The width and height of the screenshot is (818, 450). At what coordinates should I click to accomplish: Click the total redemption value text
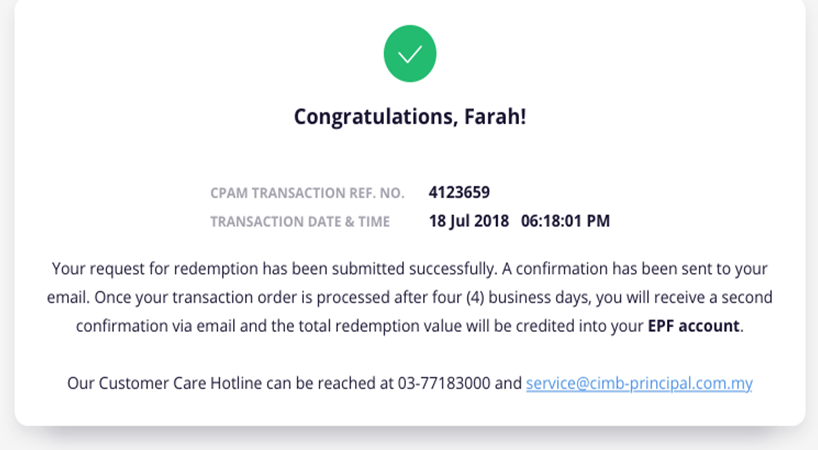tap(380, 326)
